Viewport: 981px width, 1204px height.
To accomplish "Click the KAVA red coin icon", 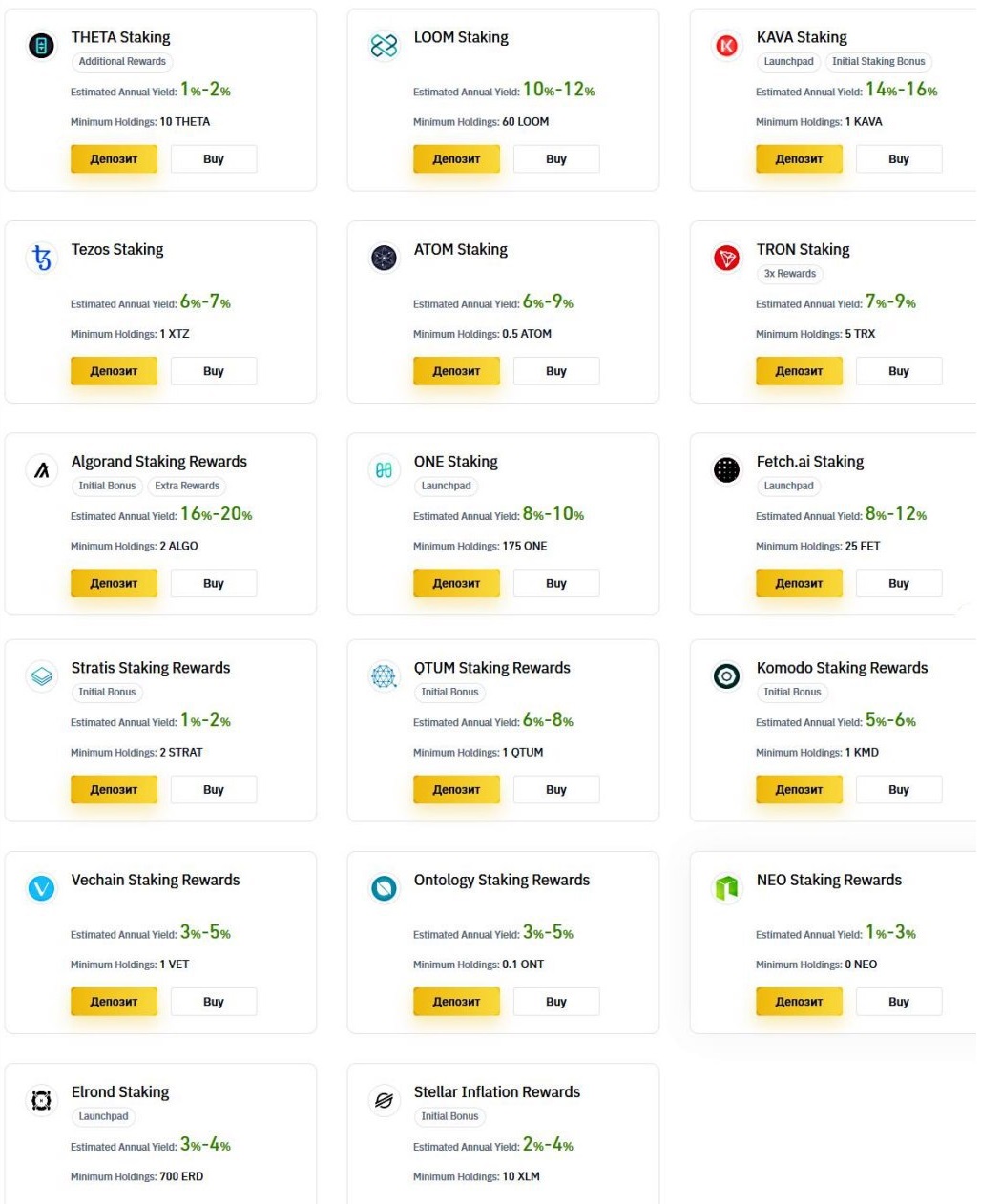I will 726,46.
